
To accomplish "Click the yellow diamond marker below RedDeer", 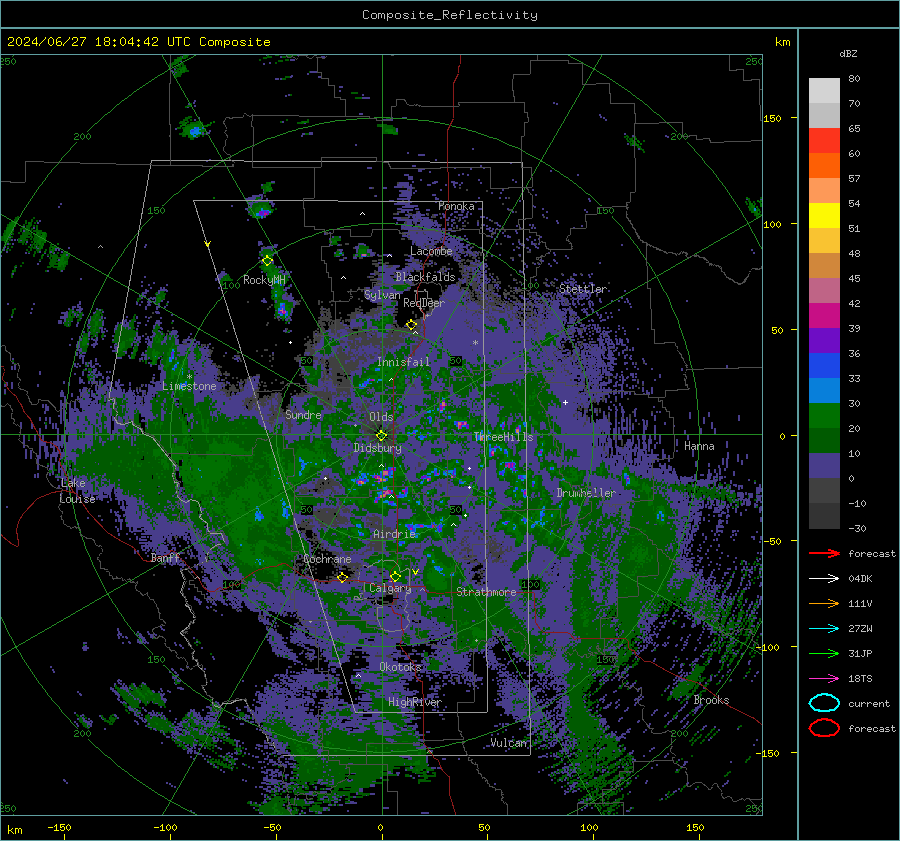I will click(412, 325).
